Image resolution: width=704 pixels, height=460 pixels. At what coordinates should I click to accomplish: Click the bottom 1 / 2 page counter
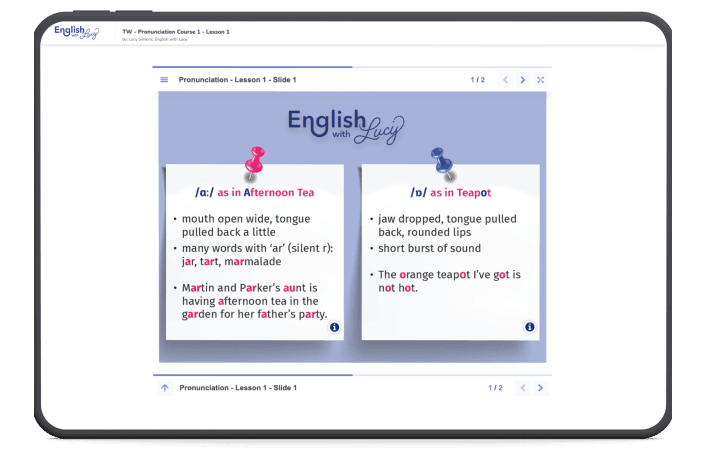click(x=495, y=387)
